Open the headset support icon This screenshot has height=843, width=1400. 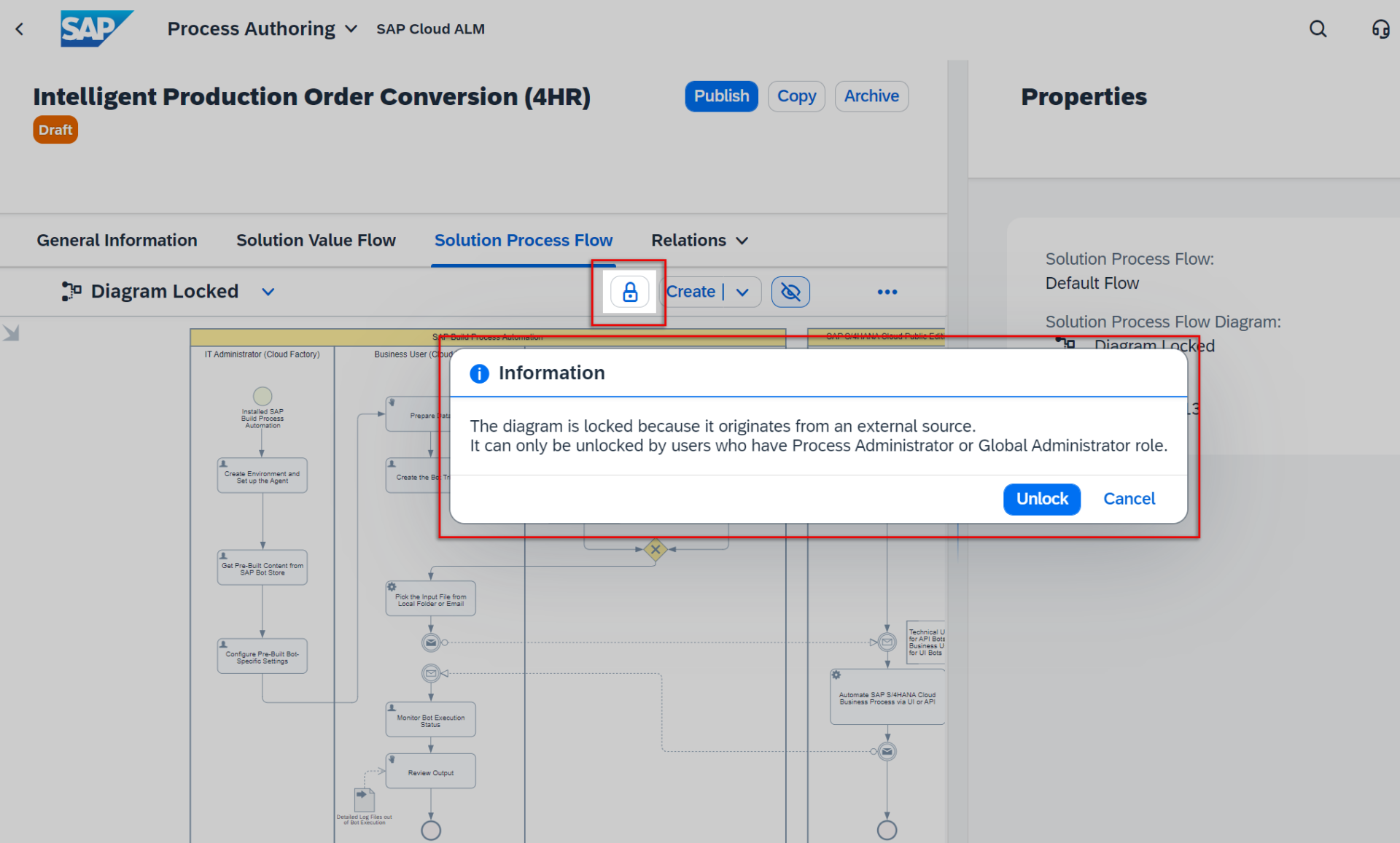click(1380, 29)
